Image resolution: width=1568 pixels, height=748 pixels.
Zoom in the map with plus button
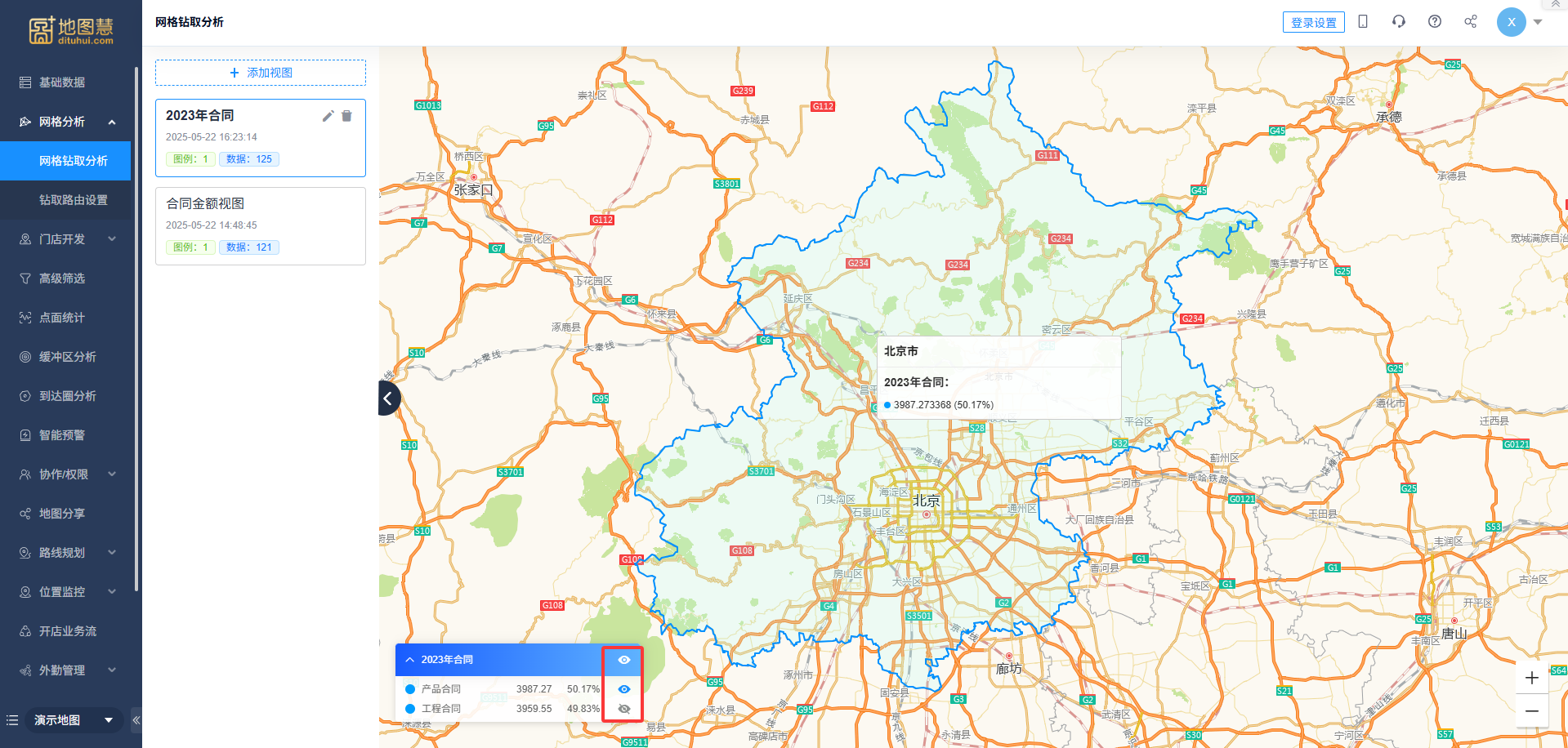tap(1532, 678)
